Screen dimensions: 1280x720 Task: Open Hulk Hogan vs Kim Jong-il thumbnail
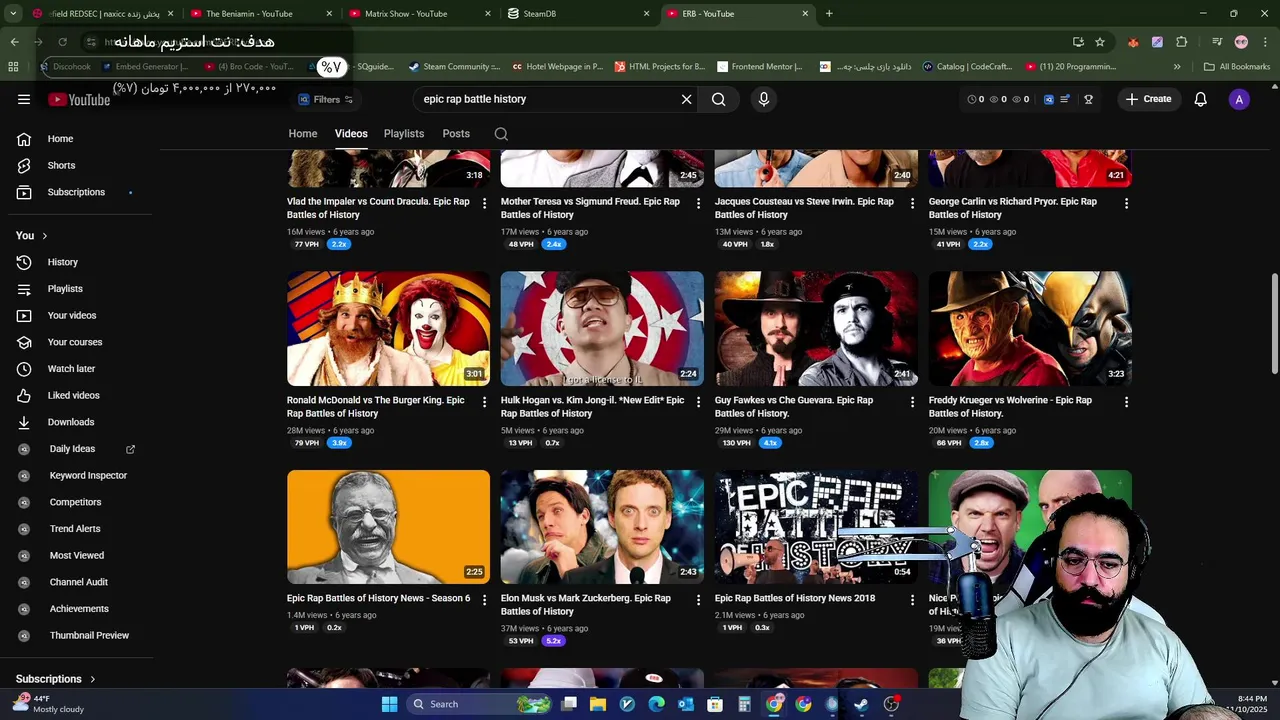pyautogui.click(x=602, y=328)
